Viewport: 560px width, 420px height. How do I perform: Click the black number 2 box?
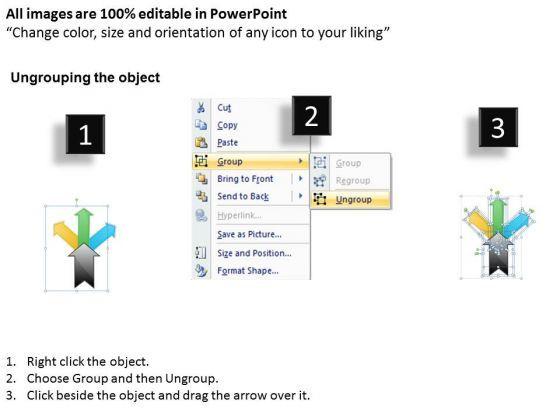311,116
